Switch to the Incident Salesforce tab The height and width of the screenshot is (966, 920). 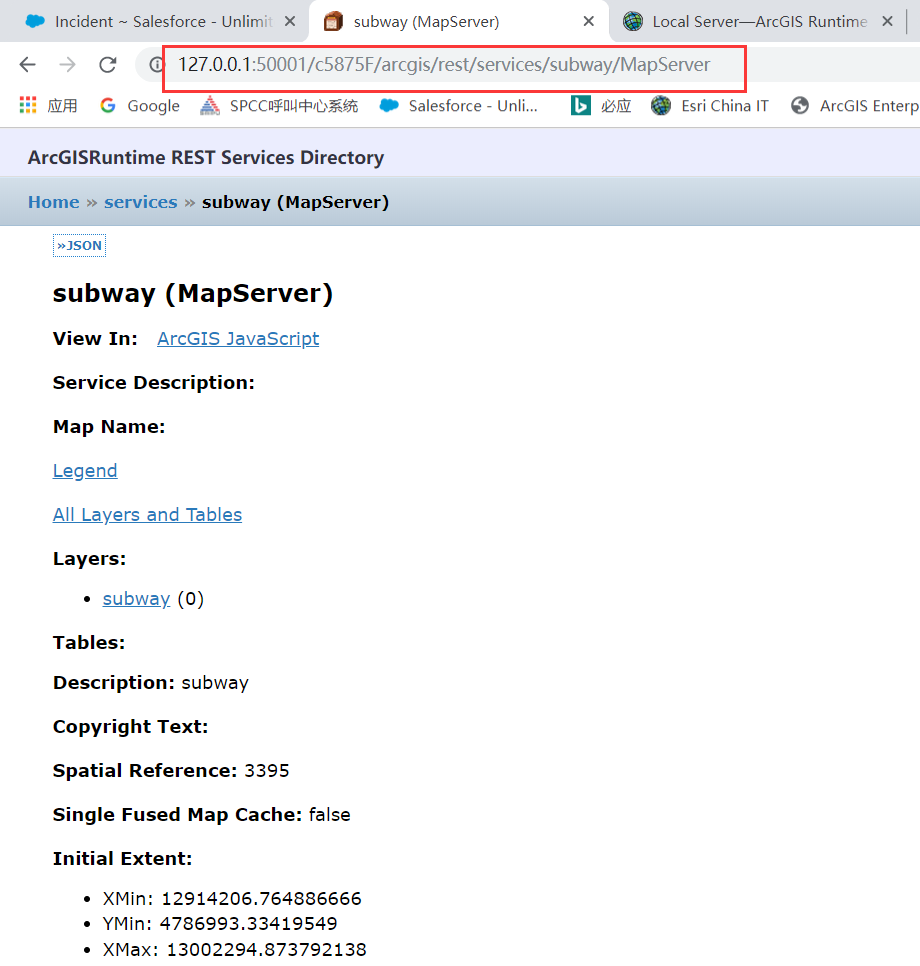click(150, 20)
